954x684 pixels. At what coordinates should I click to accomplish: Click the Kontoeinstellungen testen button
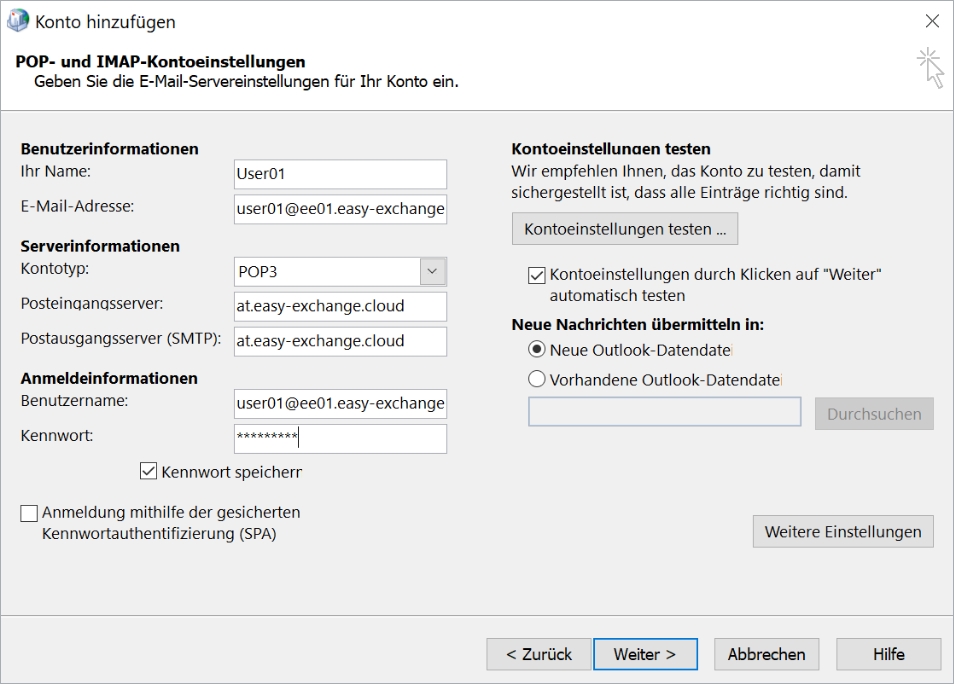pos(625,229)
